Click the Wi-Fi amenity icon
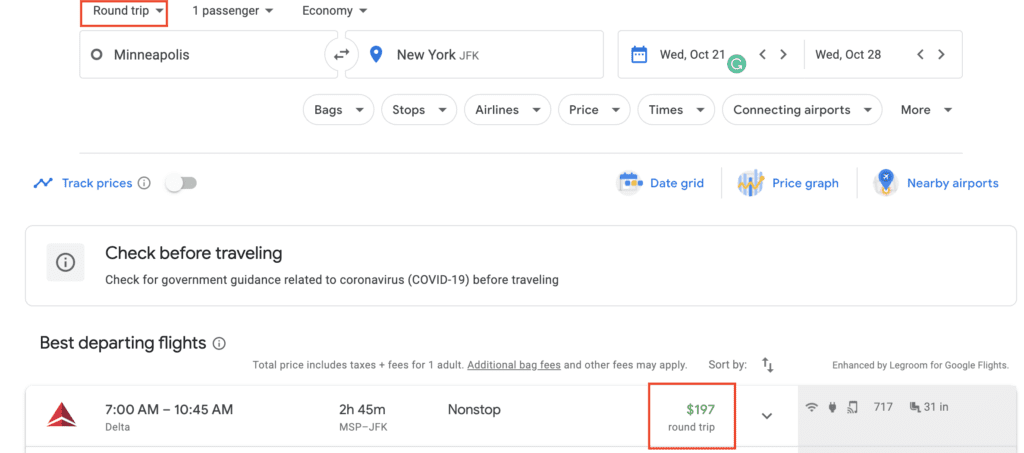The image size is (1024, 453). (812, 407)
